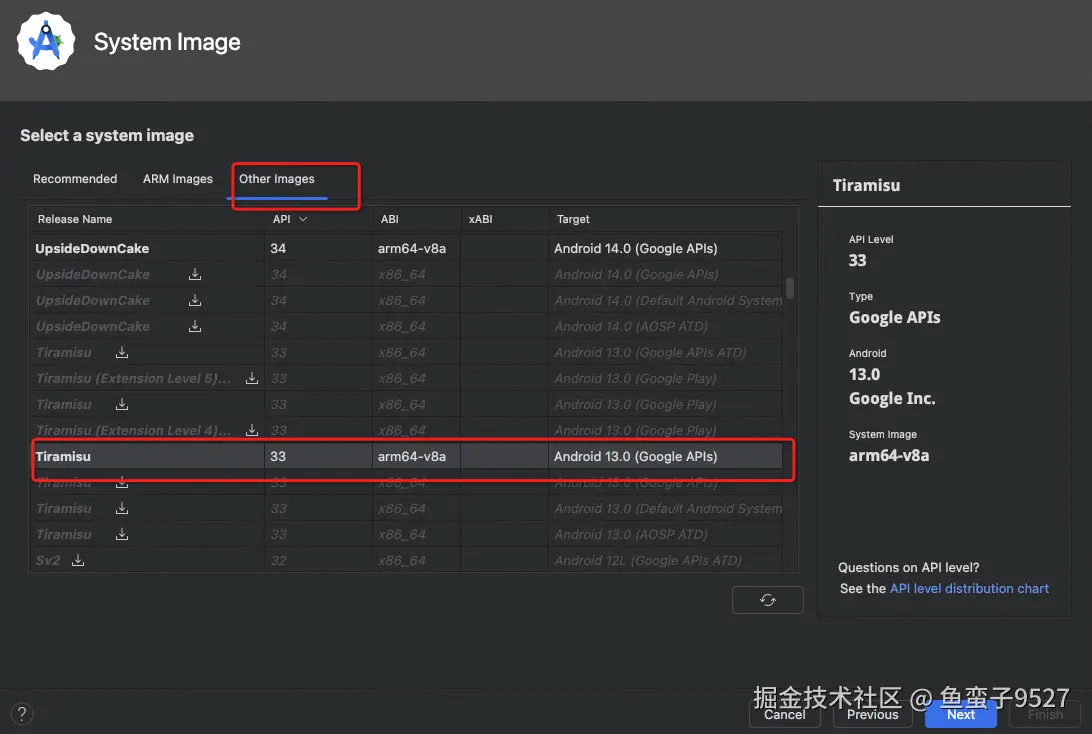Screen dimensions: 1092x734
Task: Download Tiramisu Extension Level 5 image
Action: coord(252,378)
